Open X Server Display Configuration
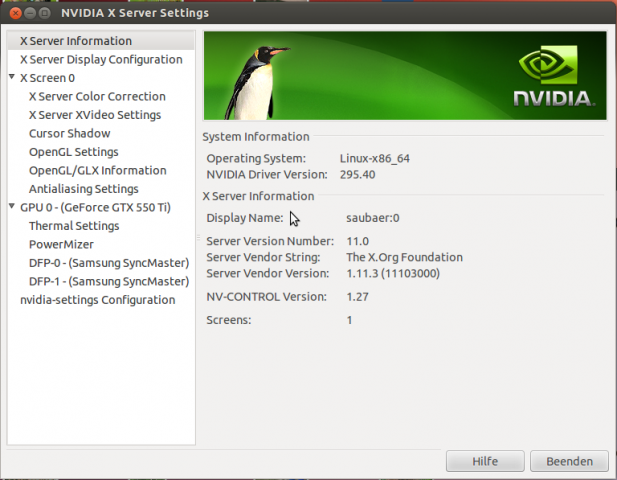 point(101,59)
